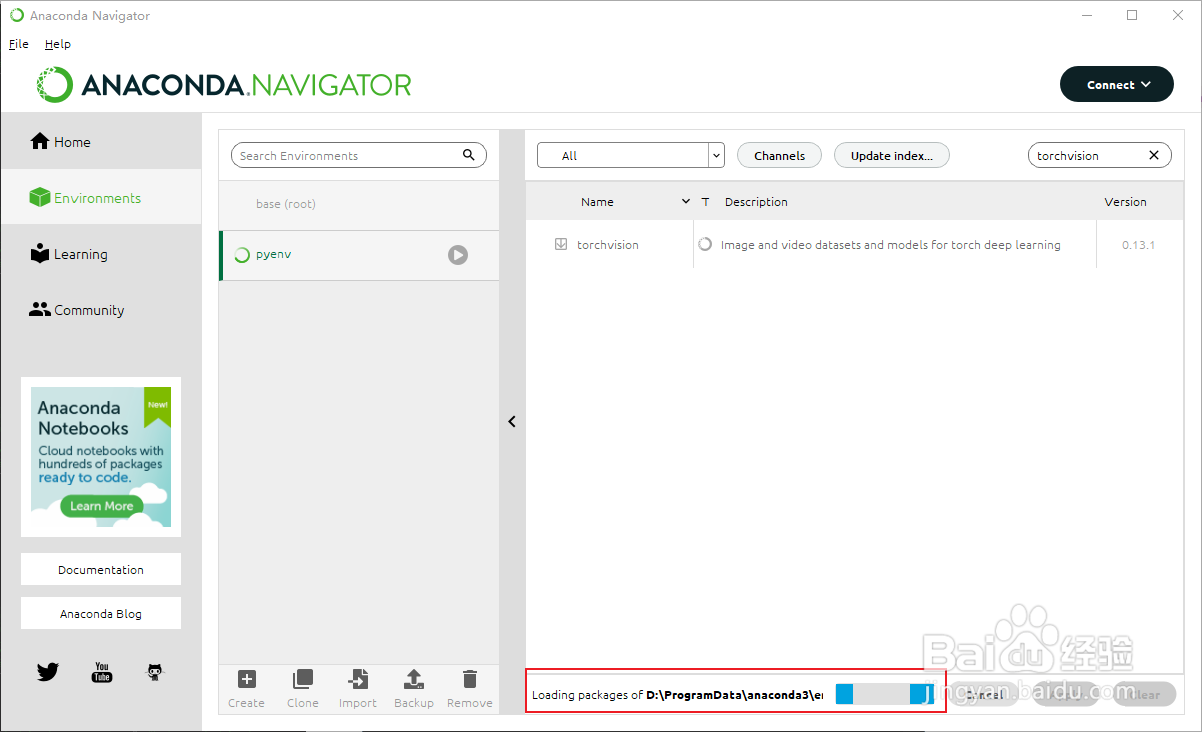Click the Description column header
1202x732 pixels.
click(x=756, y=202)
